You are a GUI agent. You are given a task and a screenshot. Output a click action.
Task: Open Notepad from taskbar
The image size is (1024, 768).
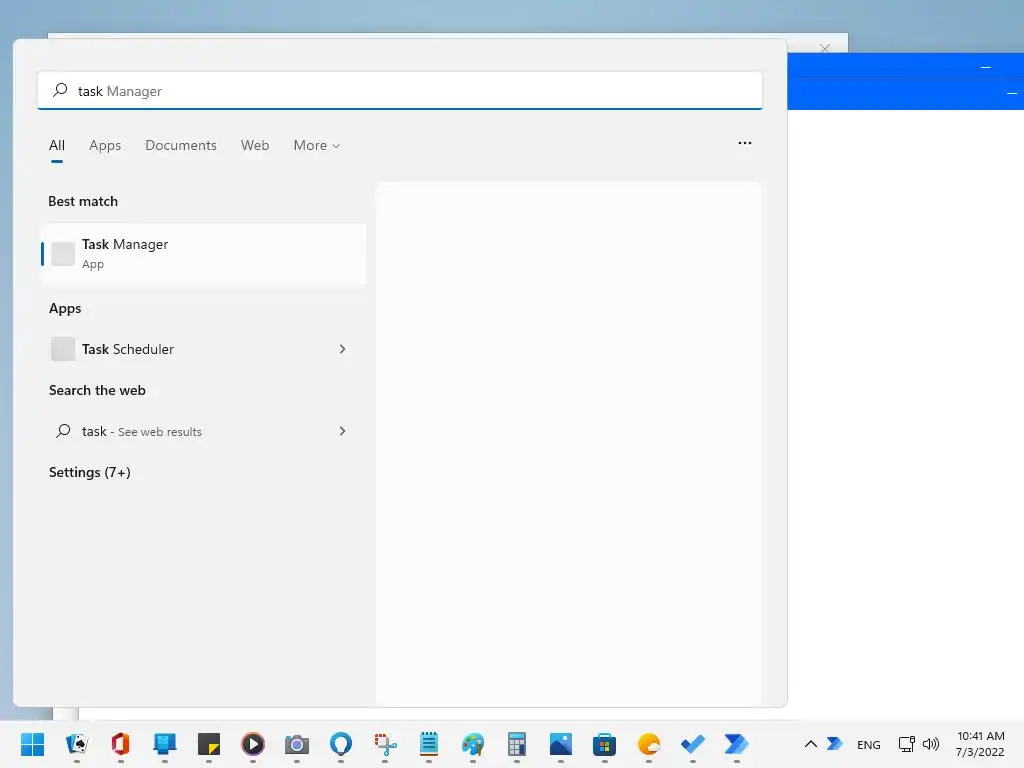tap(429, 744)
